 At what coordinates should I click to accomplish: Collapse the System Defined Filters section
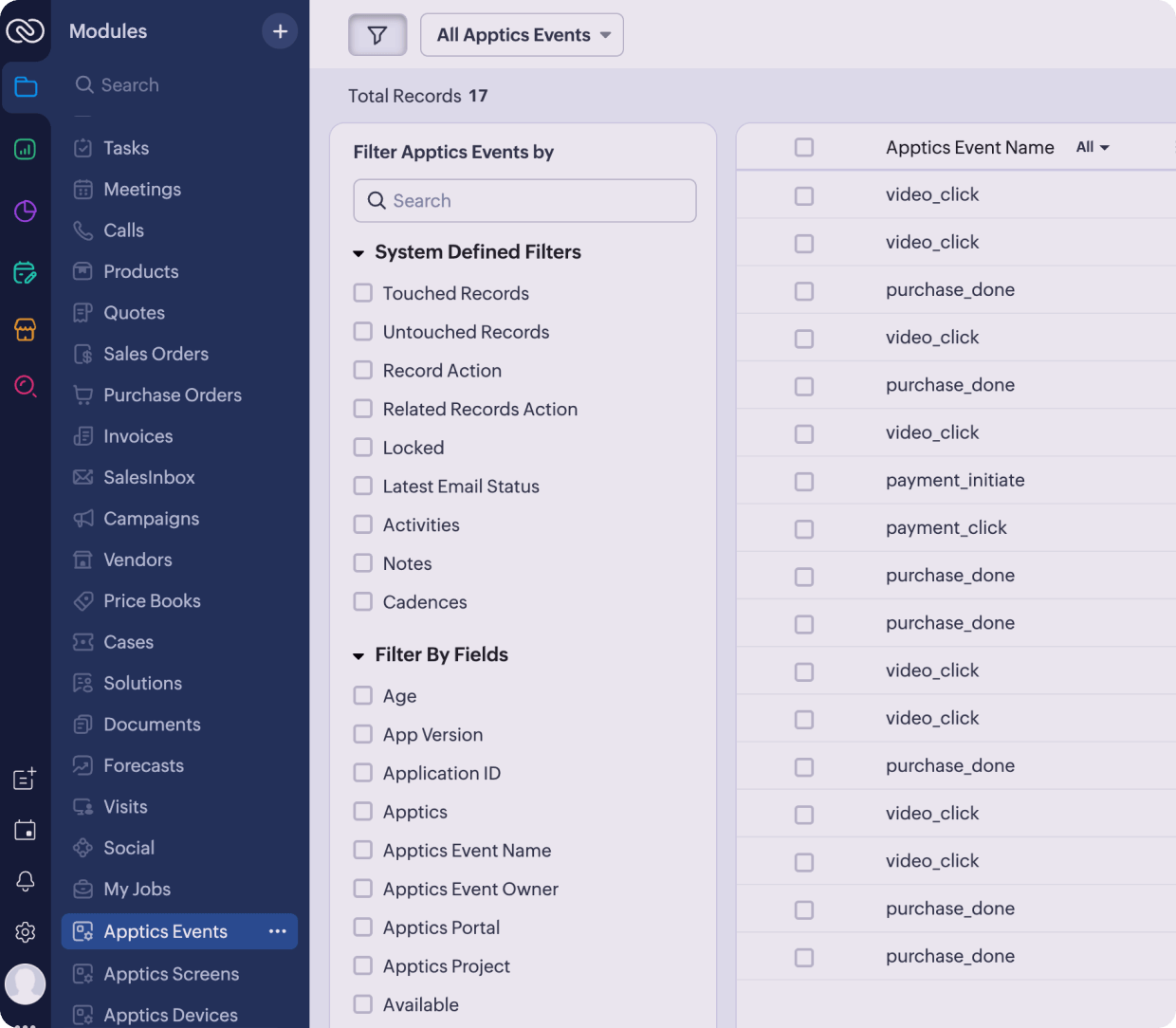tap(358, 253)
